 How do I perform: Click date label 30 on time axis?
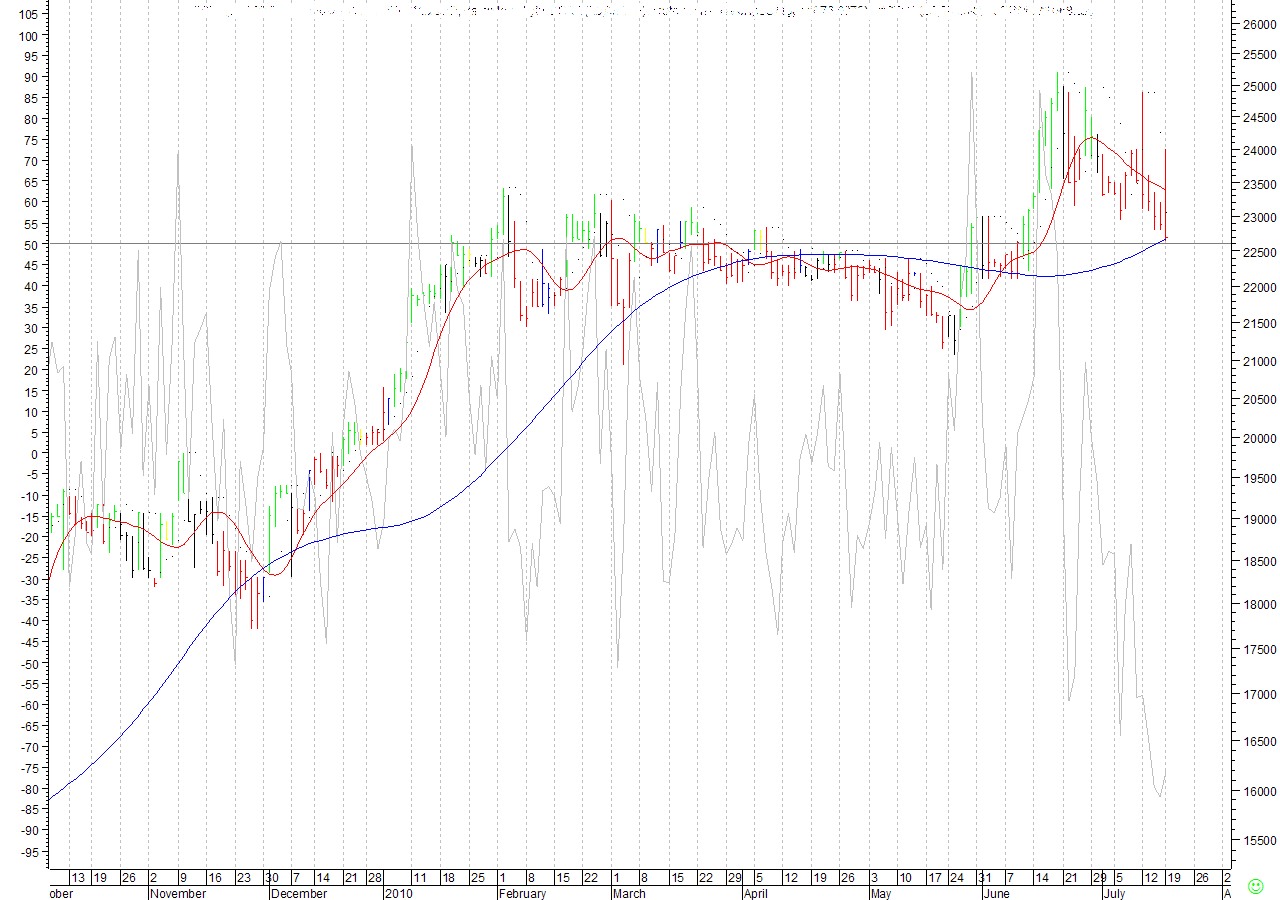click(x=272, y=878)
